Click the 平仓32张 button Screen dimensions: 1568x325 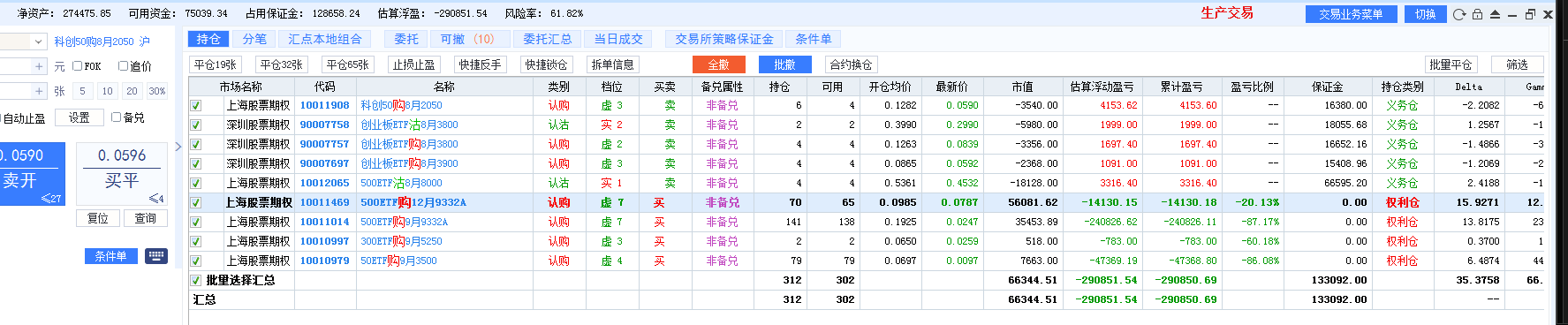pos(282,64)
